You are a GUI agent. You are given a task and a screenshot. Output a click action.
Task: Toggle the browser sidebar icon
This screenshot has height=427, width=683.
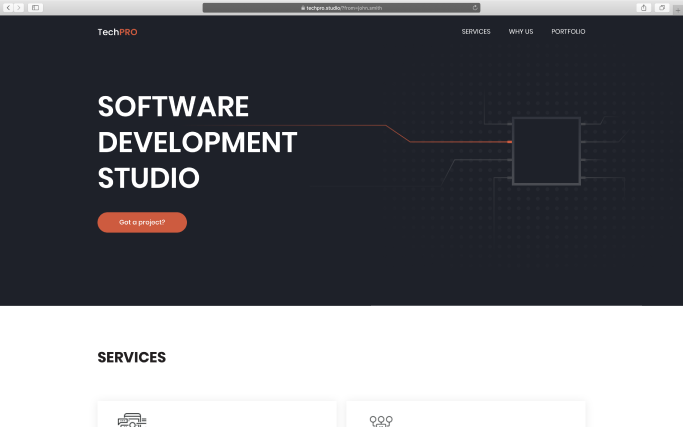36,7
